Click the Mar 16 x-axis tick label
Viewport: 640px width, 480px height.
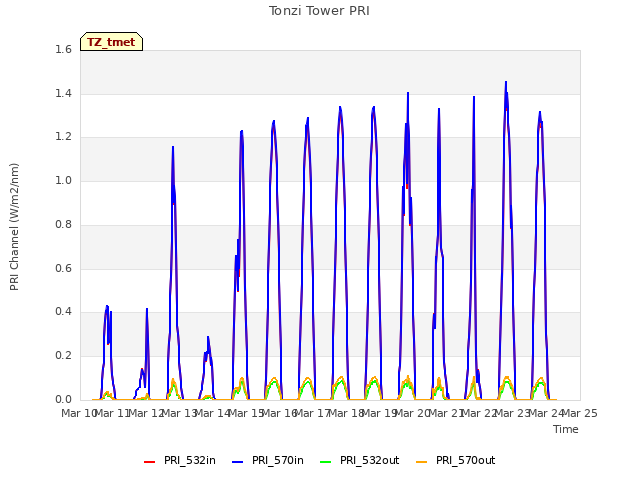[x=280, y=413]
